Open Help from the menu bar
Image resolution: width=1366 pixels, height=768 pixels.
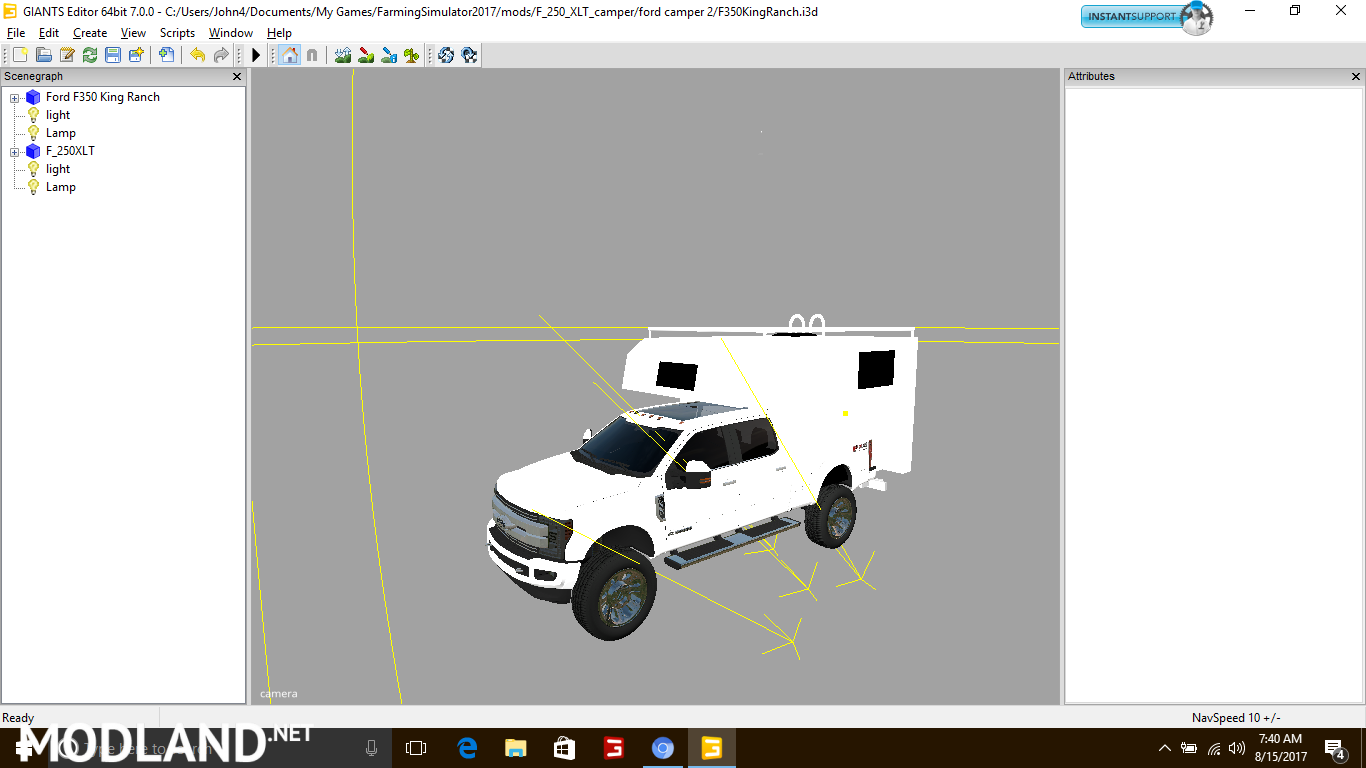(279, 32)
